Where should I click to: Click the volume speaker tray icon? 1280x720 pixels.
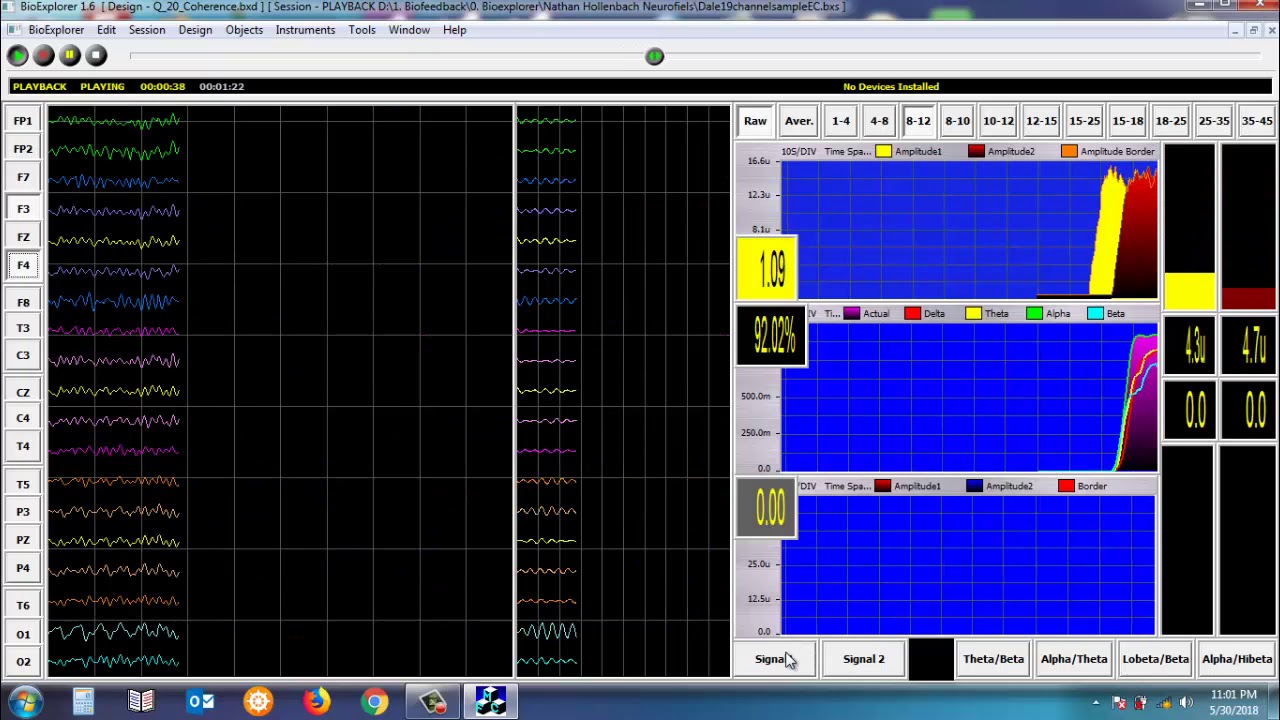(x=1186, y=702)
